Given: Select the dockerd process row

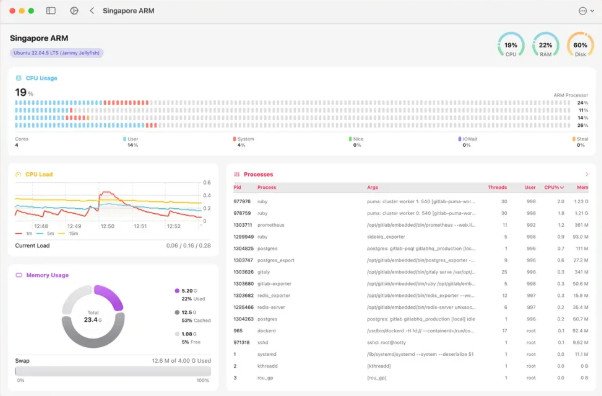Looking at the screenshot, I should pos(411,331).
